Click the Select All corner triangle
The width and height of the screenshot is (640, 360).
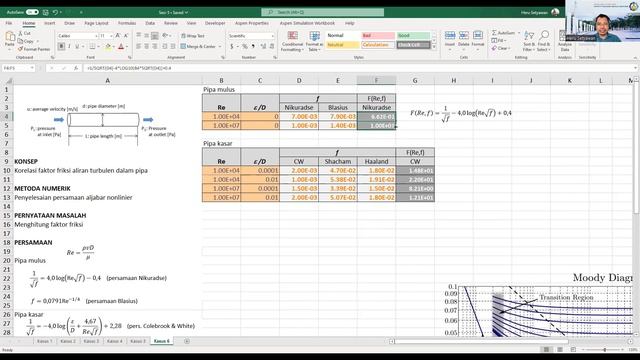click(8, 80)
